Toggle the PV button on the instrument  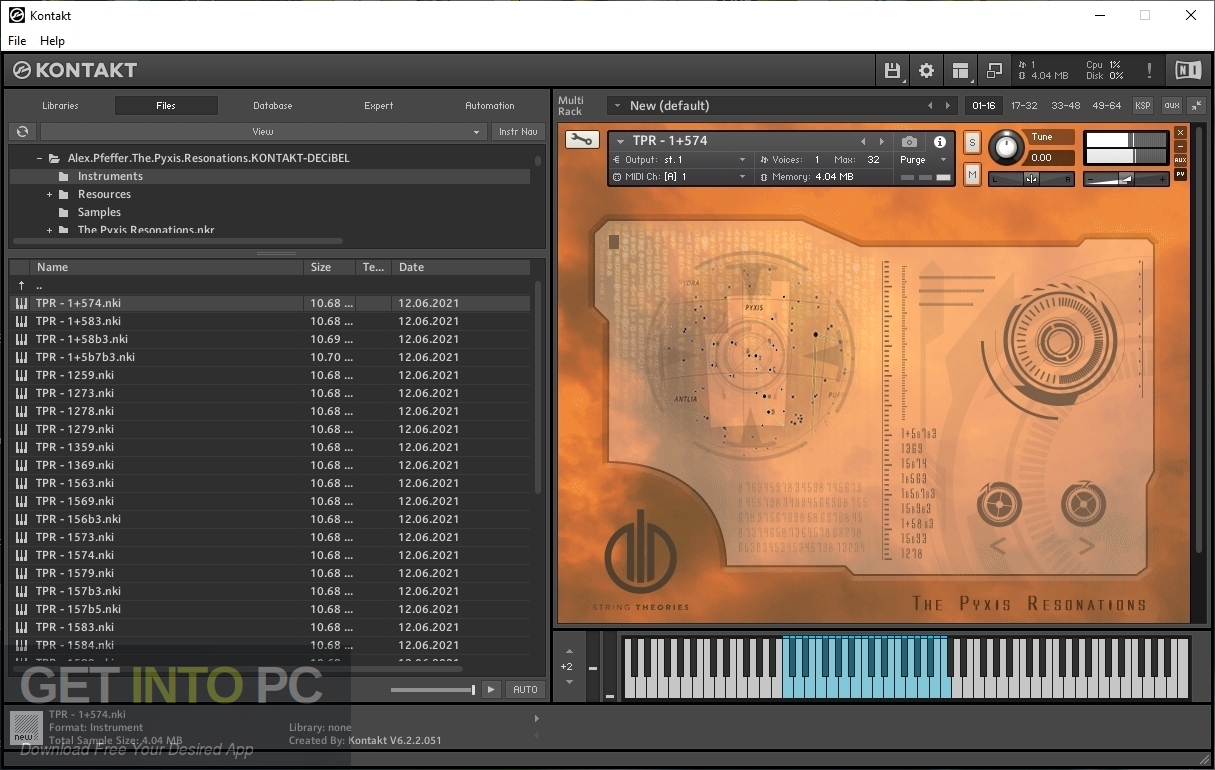(x=1180, y=174)
